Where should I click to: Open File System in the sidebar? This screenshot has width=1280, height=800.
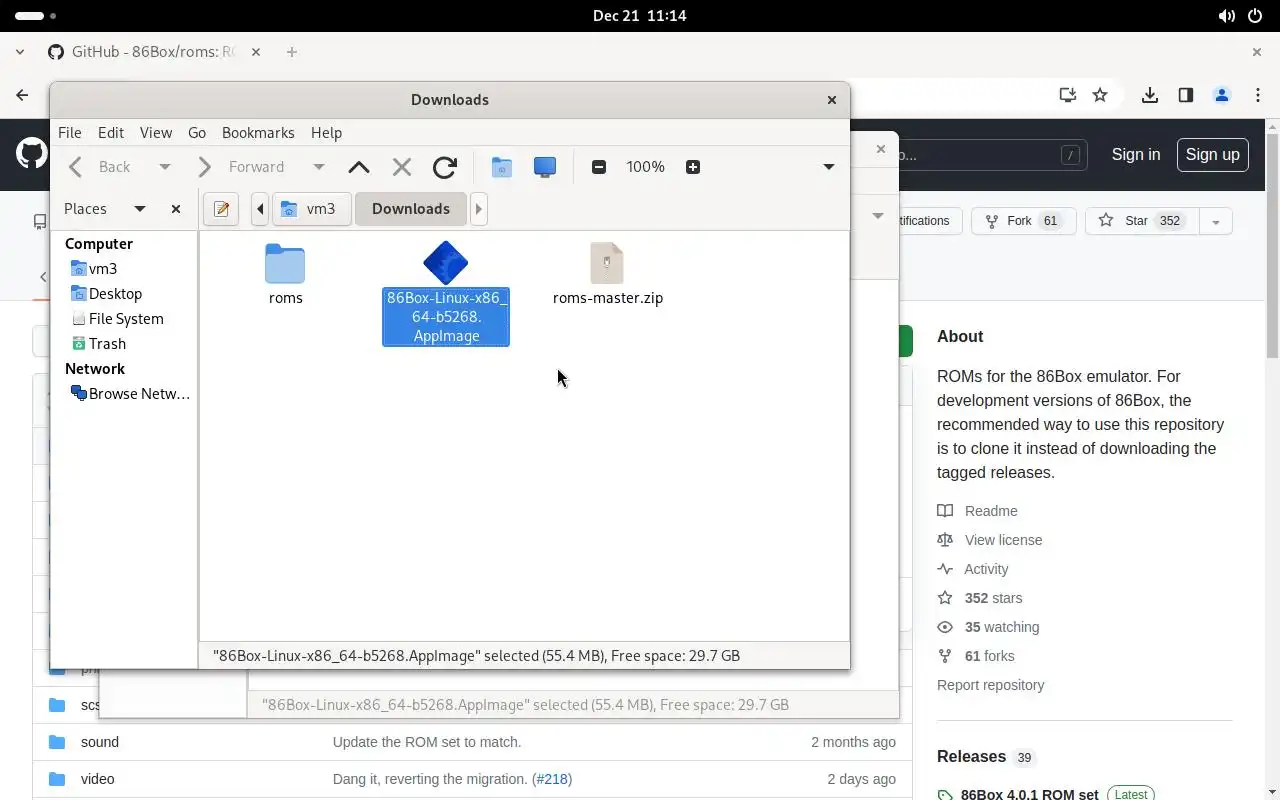[x=117, y=318]
